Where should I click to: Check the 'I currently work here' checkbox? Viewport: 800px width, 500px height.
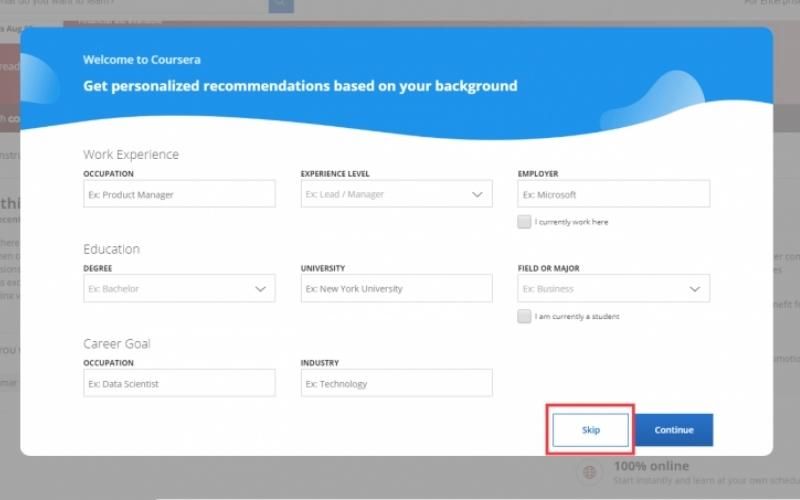tap(524, 222)
